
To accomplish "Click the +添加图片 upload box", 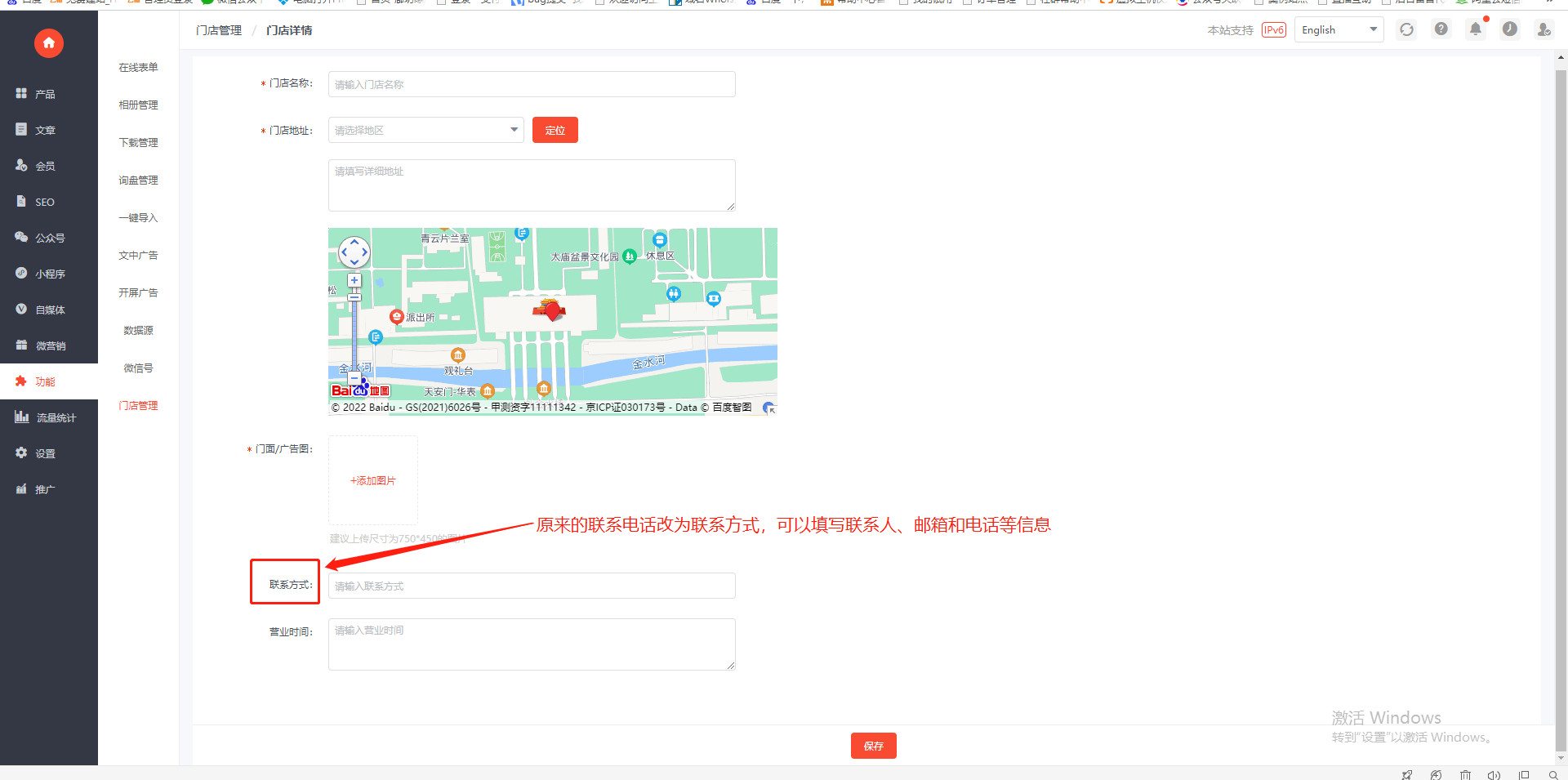I will [373, 480].
